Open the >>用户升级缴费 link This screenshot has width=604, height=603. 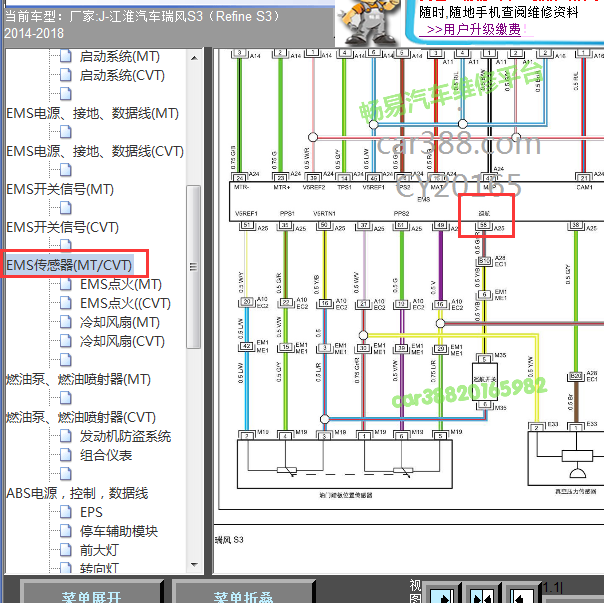point(474,29)
